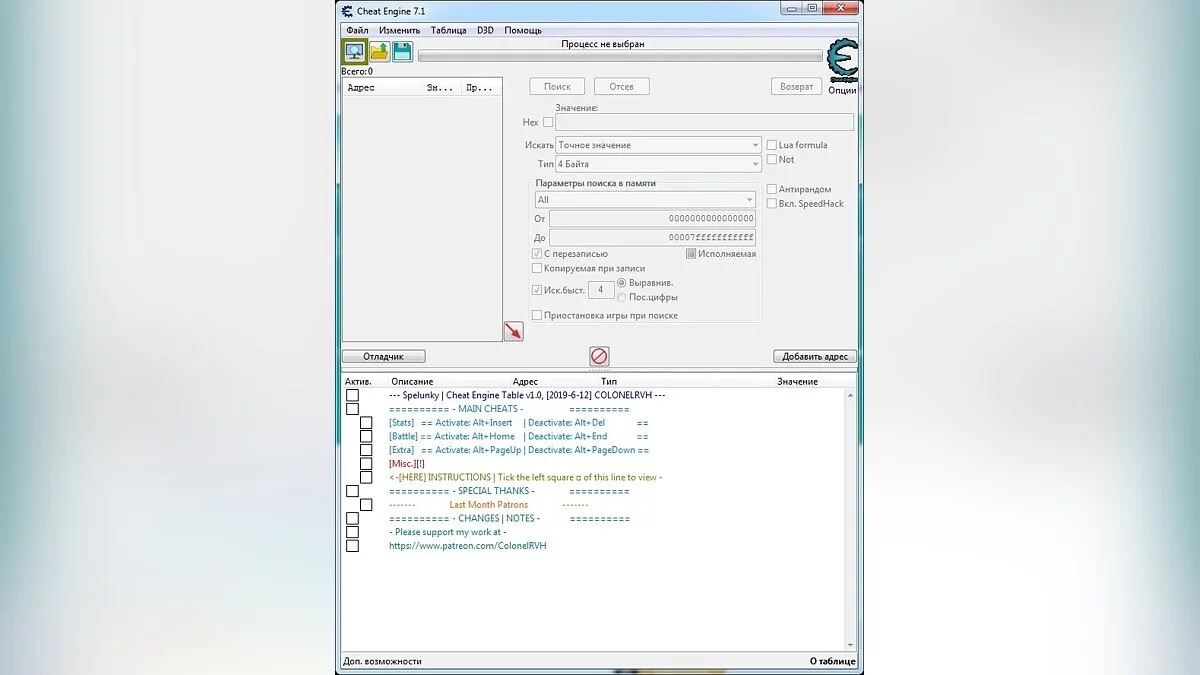Toggle the С перезаписью checkbox

[537, 254]
